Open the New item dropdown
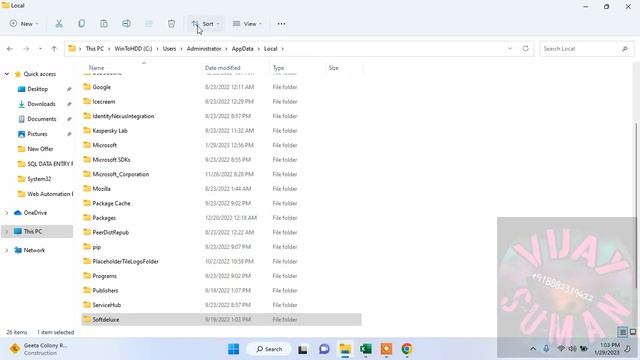 click(24, 24)
